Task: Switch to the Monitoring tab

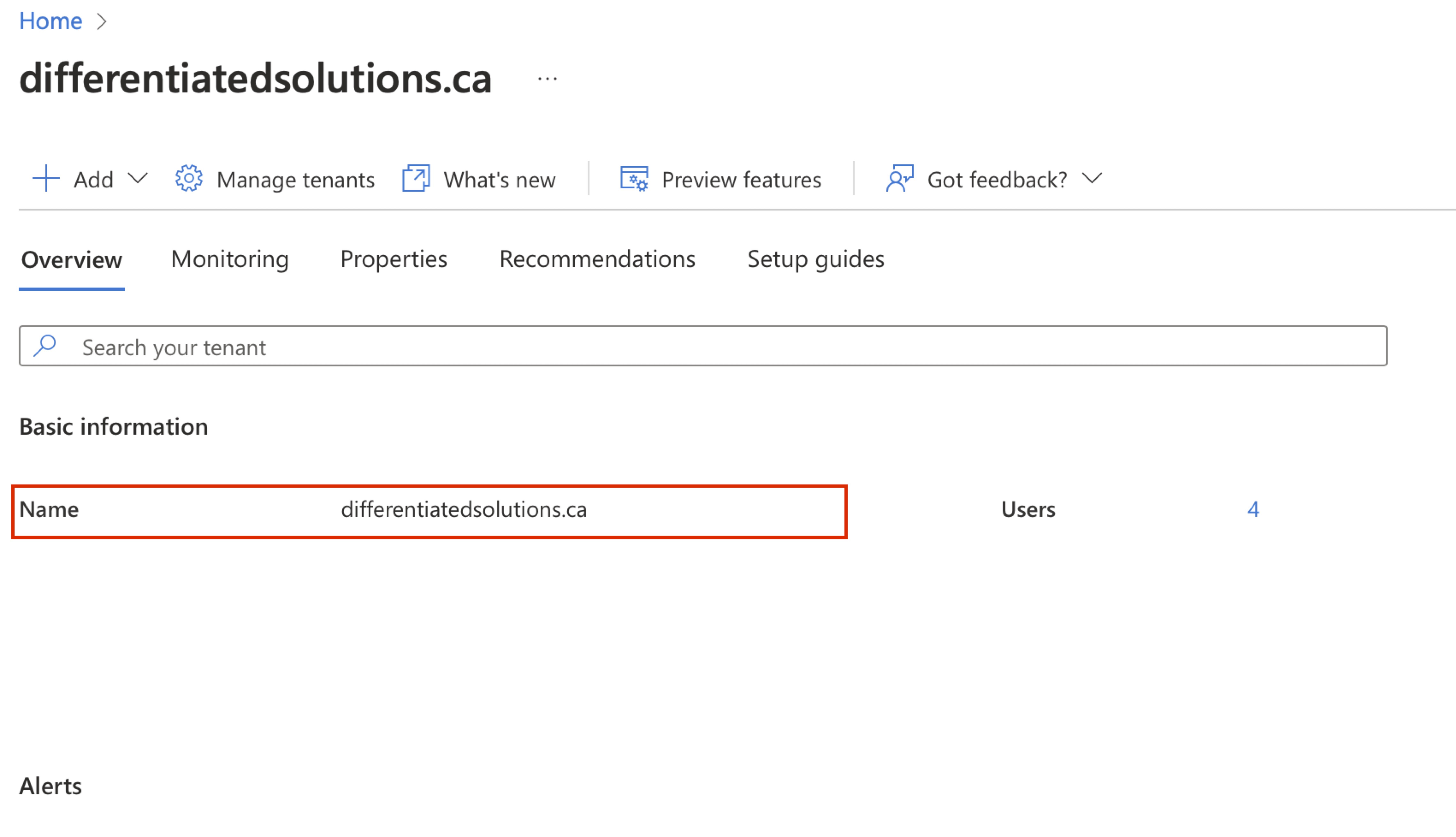Action: coord(230,260)
